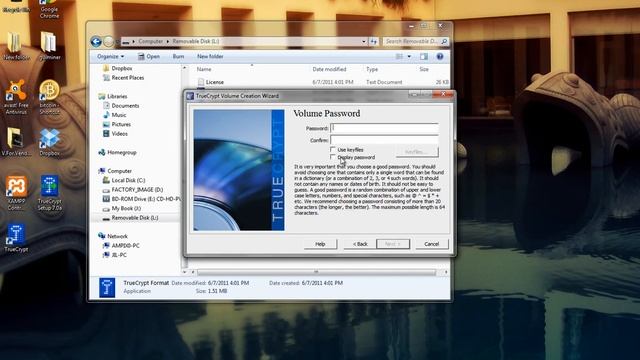Open the Google Chrome desktop icon
Image resolution: width=640 pixels, height=360 pixels.
[49, 9]
